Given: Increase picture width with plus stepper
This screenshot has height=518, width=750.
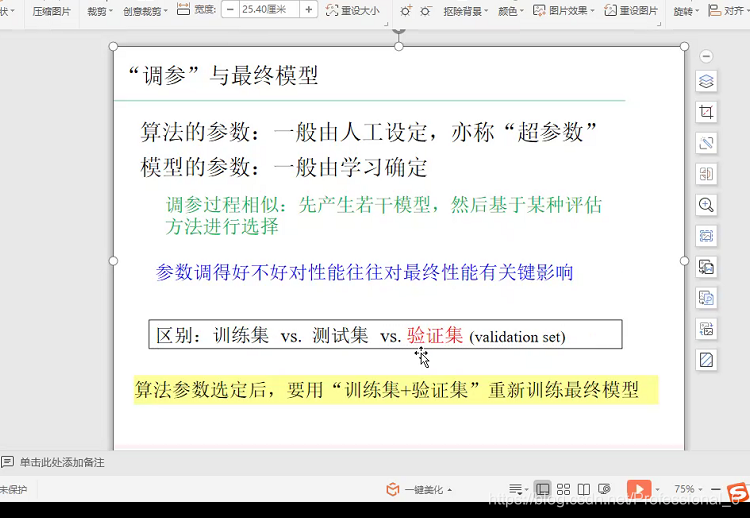Looking at the screenshot, I should click(x=309, y=10).
